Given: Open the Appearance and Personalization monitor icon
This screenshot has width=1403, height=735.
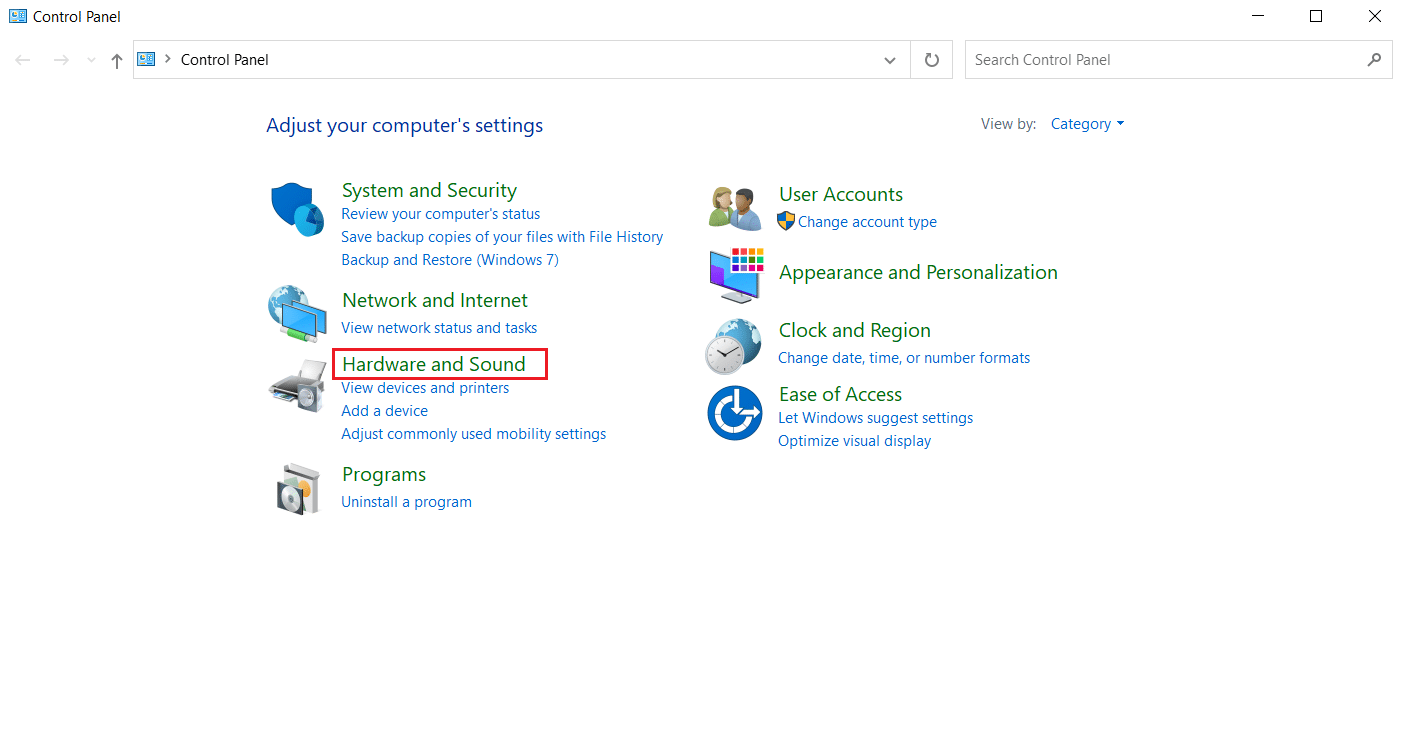Looking at the screenshot, I should click(x=736, y=275).
